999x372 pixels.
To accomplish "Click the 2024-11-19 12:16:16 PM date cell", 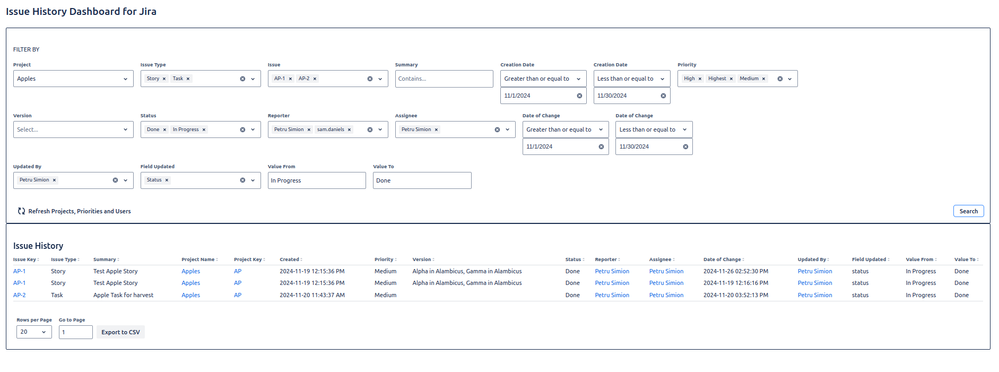I will (x=736, y=283).
